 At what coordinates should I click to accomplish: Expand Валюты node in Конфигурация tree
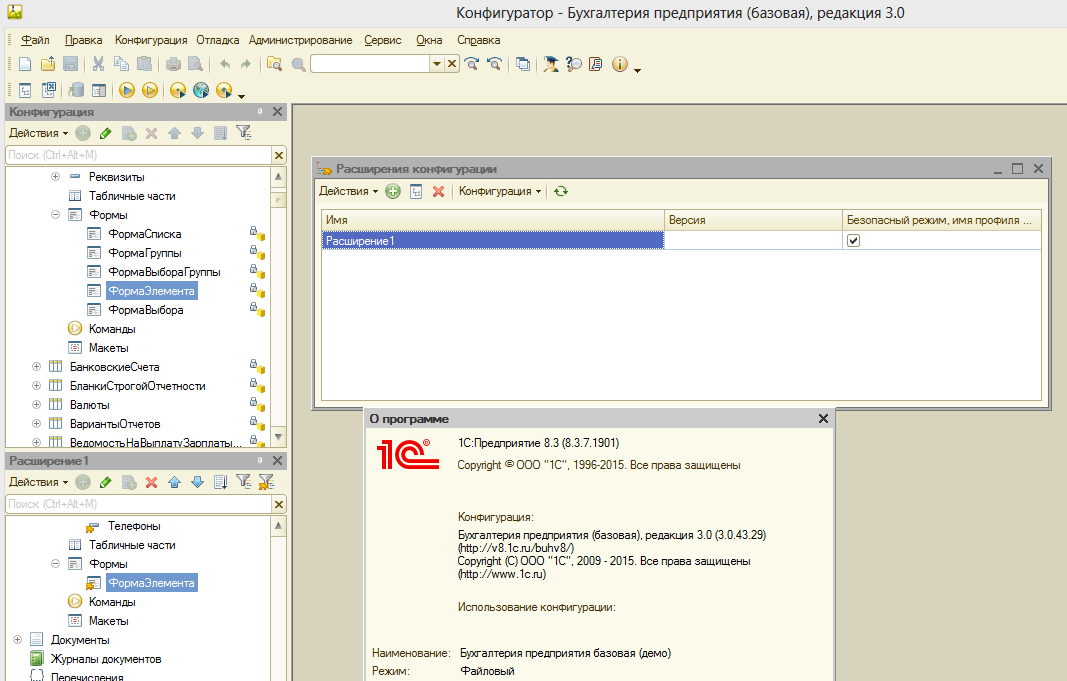37,405
